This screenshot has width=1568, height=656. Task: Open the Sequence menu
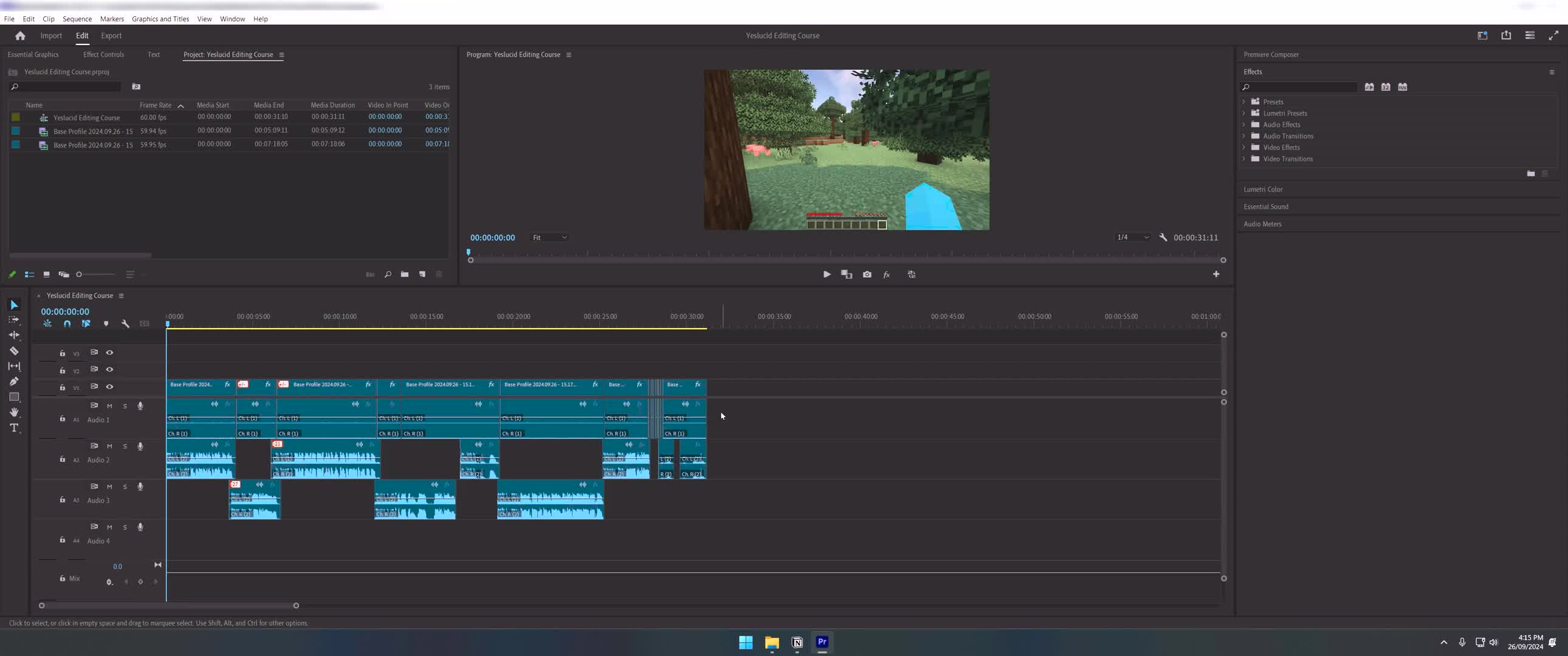[77, 19]
